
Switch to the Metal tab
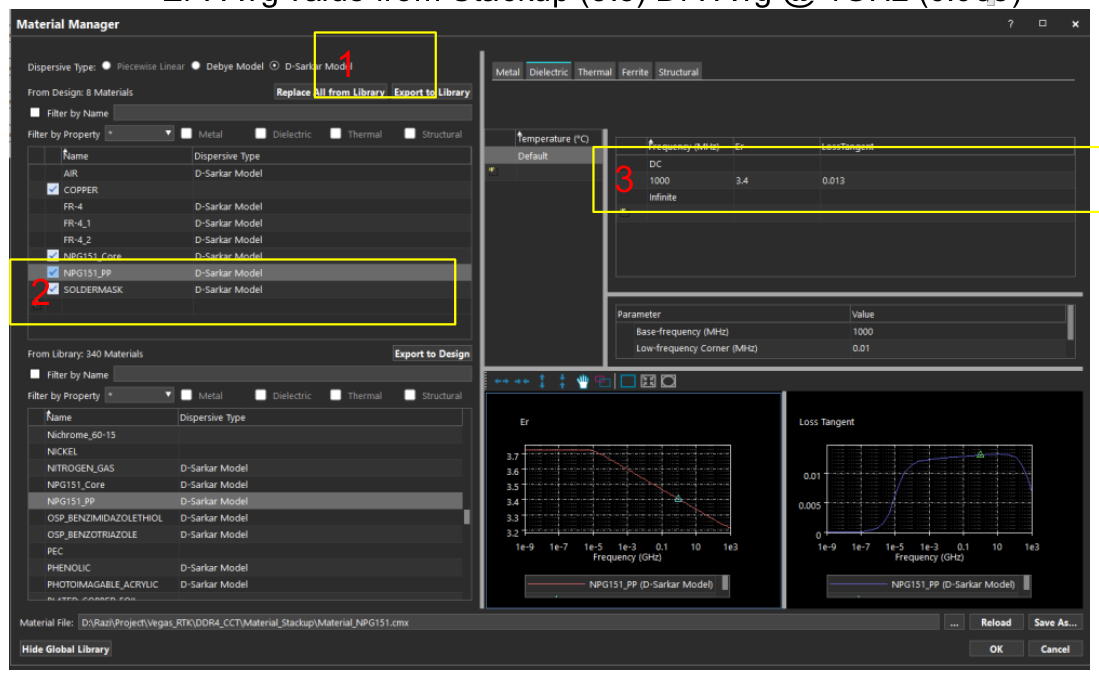[x=507, y=71]
